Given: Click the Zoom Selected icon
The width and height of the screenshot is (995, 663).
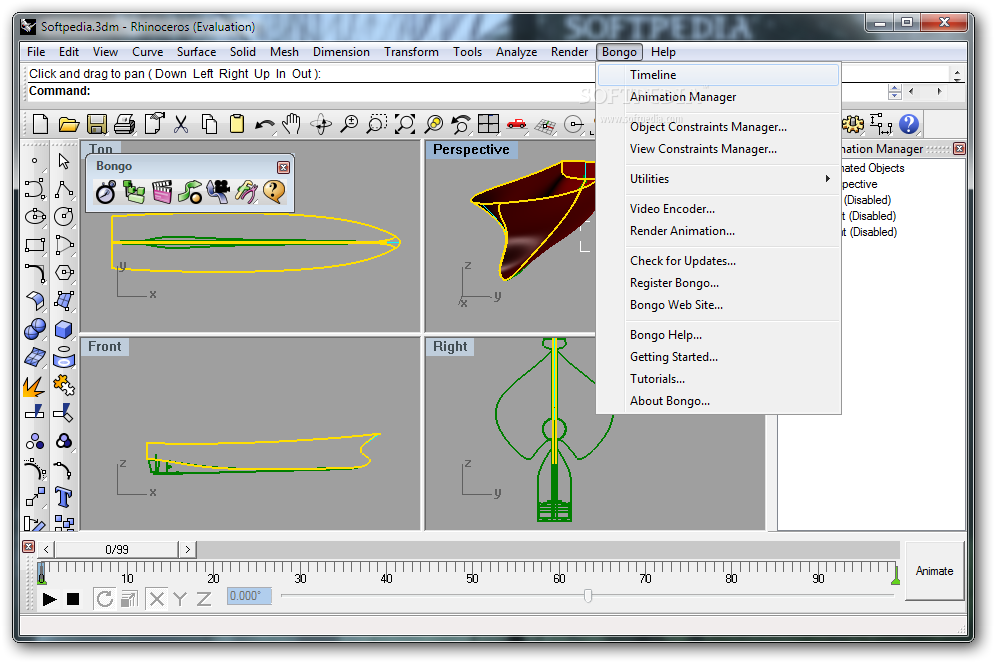Looking at the screenshot, I should (433, 124).
